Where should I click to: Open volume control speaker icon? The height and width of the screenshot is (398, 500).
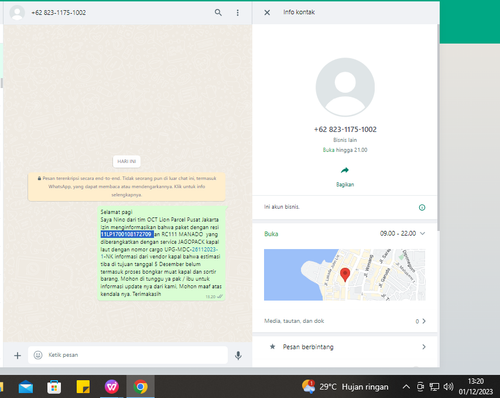click(x=448, y=387)
